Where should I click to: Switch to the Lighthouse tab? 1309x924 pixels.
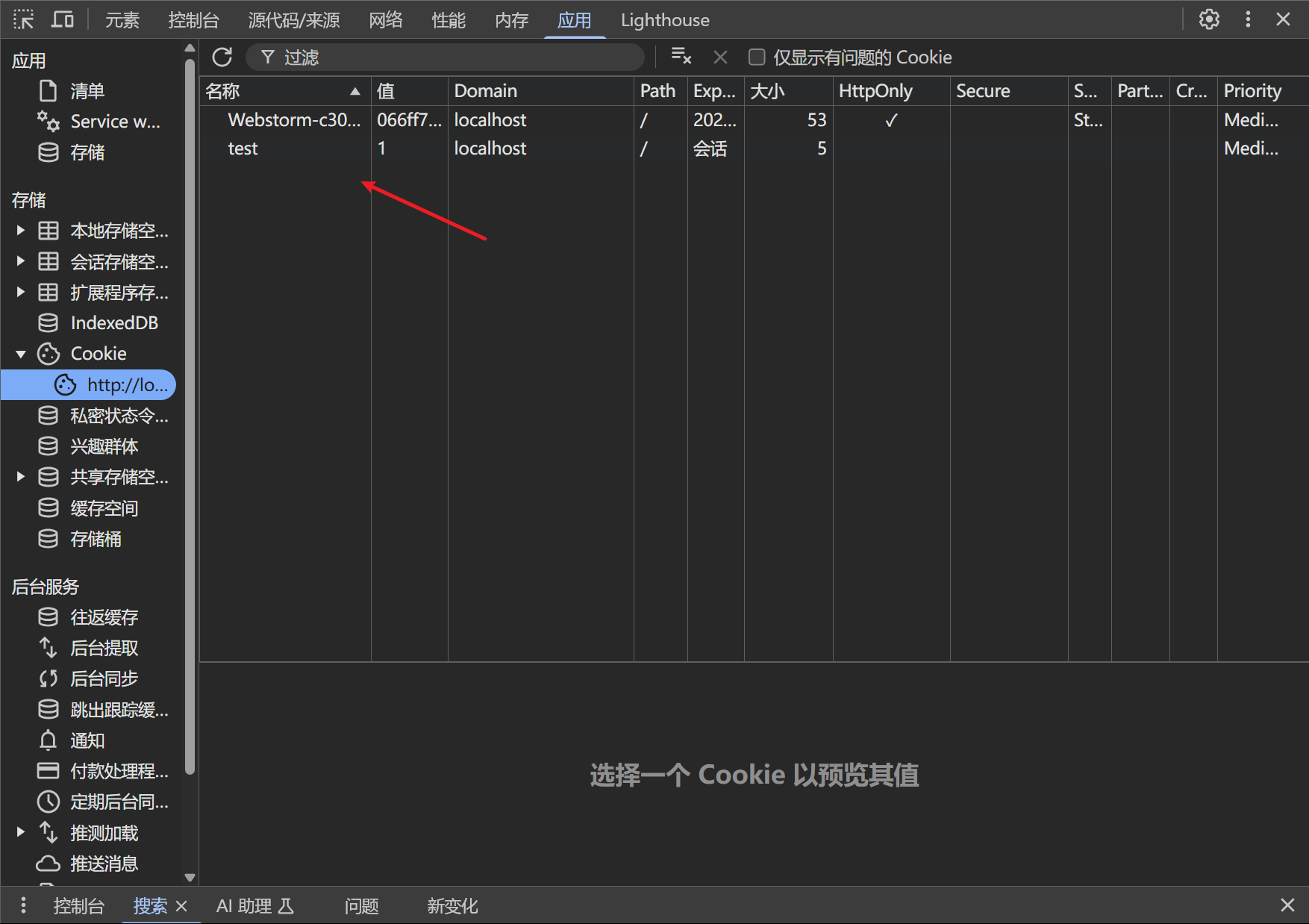point(664,20)
